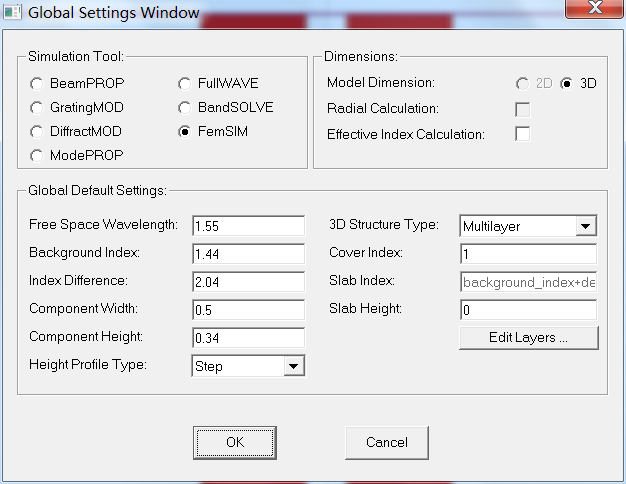The width and height of the screenshot is (626, 484).
Task: Focus the Background Index input field
Action: point(248,254)
